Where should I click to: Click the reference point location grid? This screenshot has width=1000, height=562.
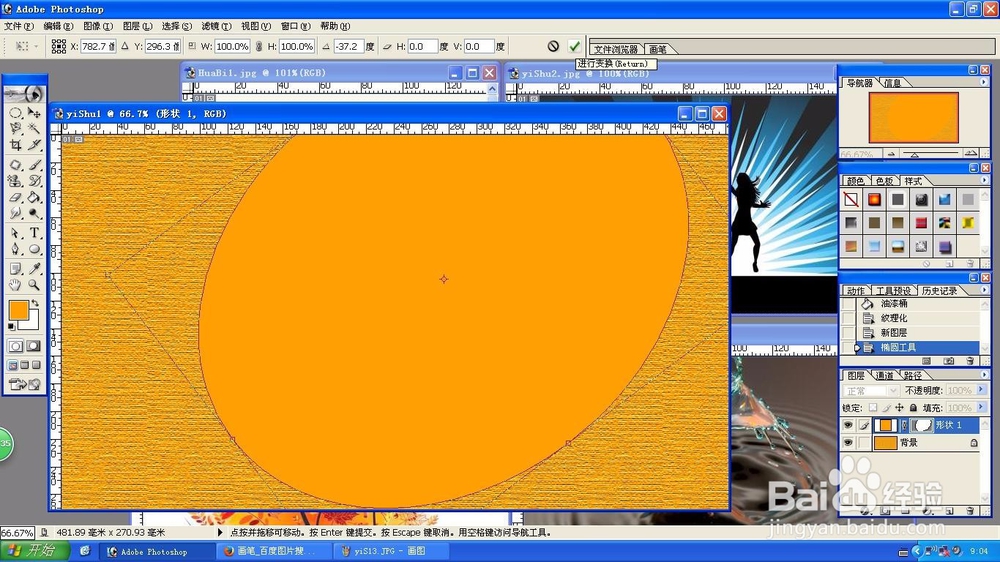click(x=59, y=46)
